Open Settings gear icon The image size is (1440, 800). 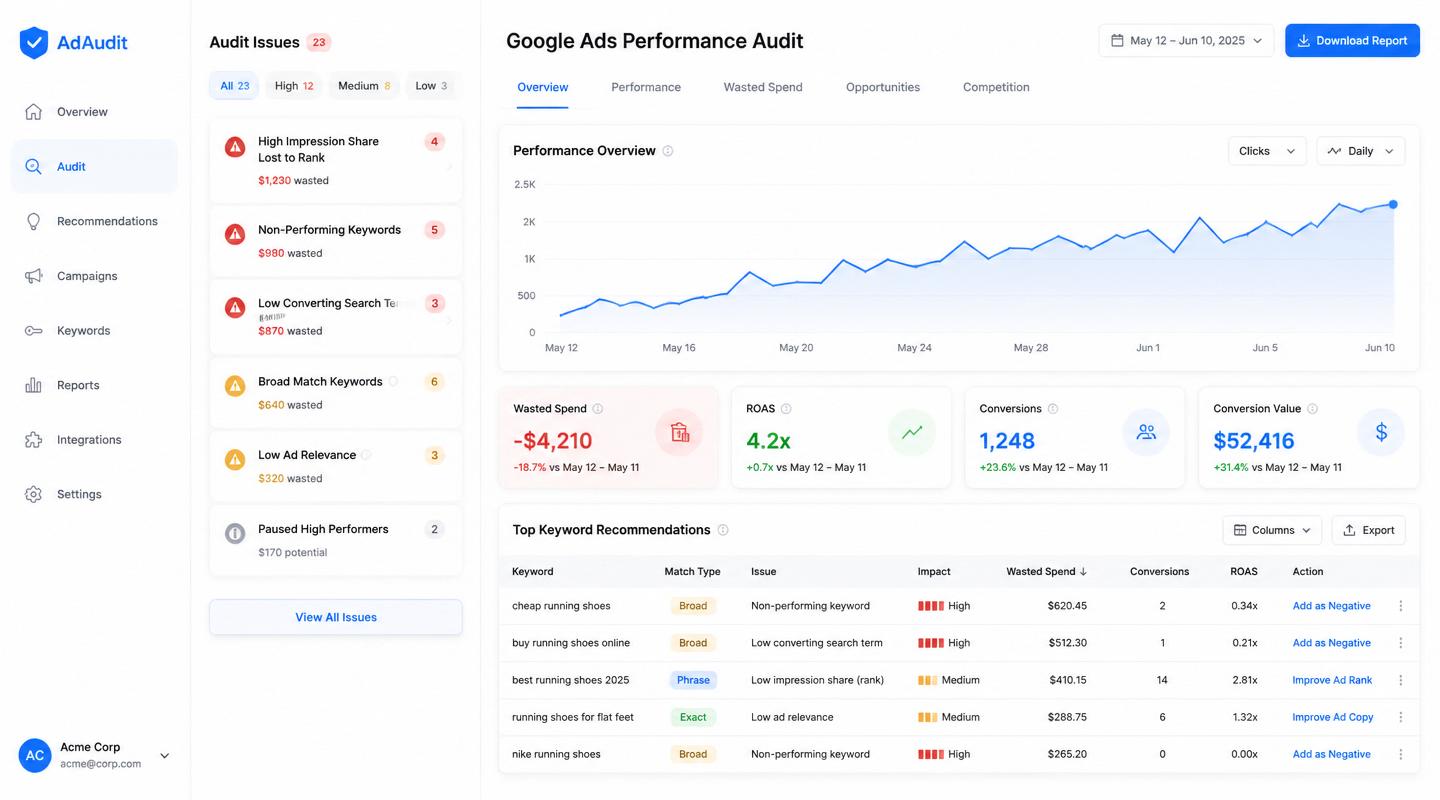click(x=33, y=494)
